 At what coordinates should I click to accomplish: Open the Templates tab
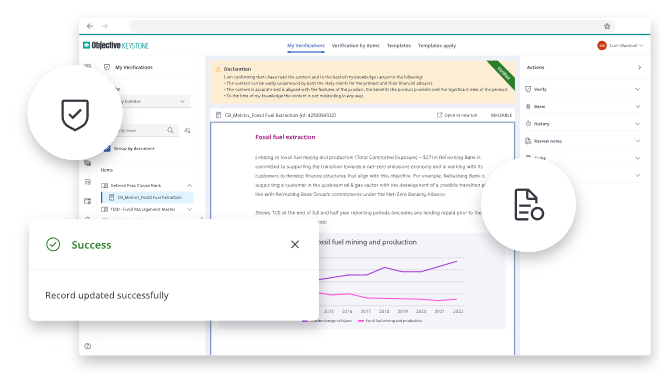pyautogui.click(x=399, y=45)
